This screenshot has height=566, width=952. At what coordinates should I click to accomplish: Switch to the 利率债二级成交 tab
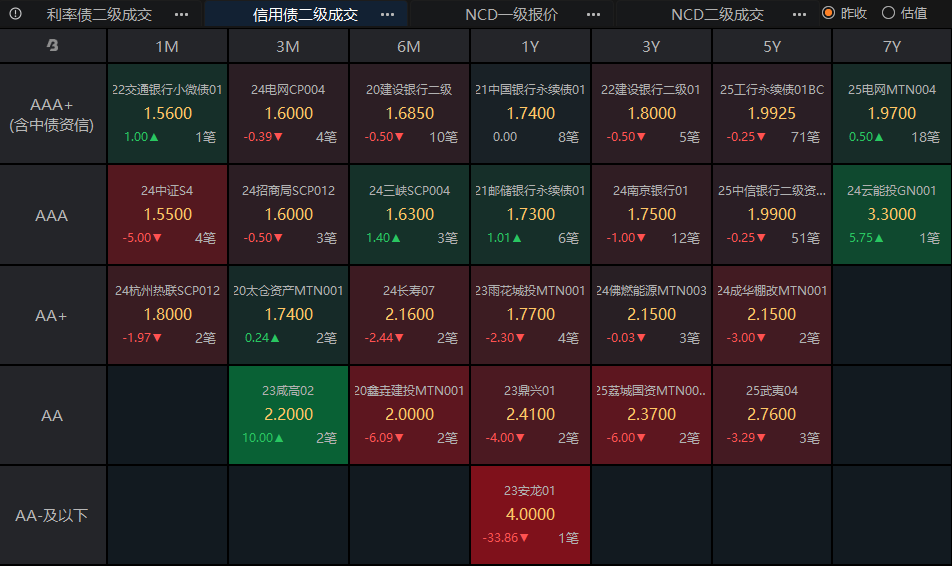100,14
